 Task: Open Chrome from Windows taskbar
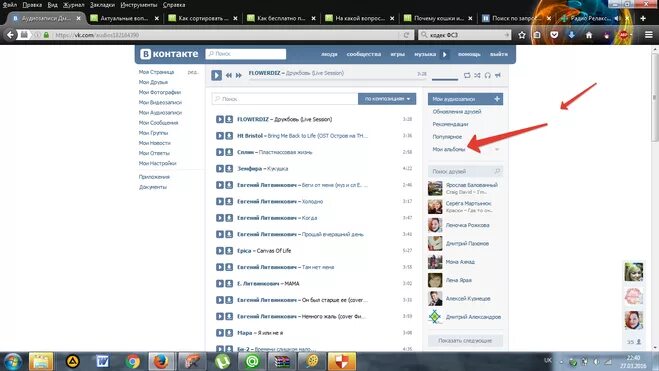click(x=132, y=361)
